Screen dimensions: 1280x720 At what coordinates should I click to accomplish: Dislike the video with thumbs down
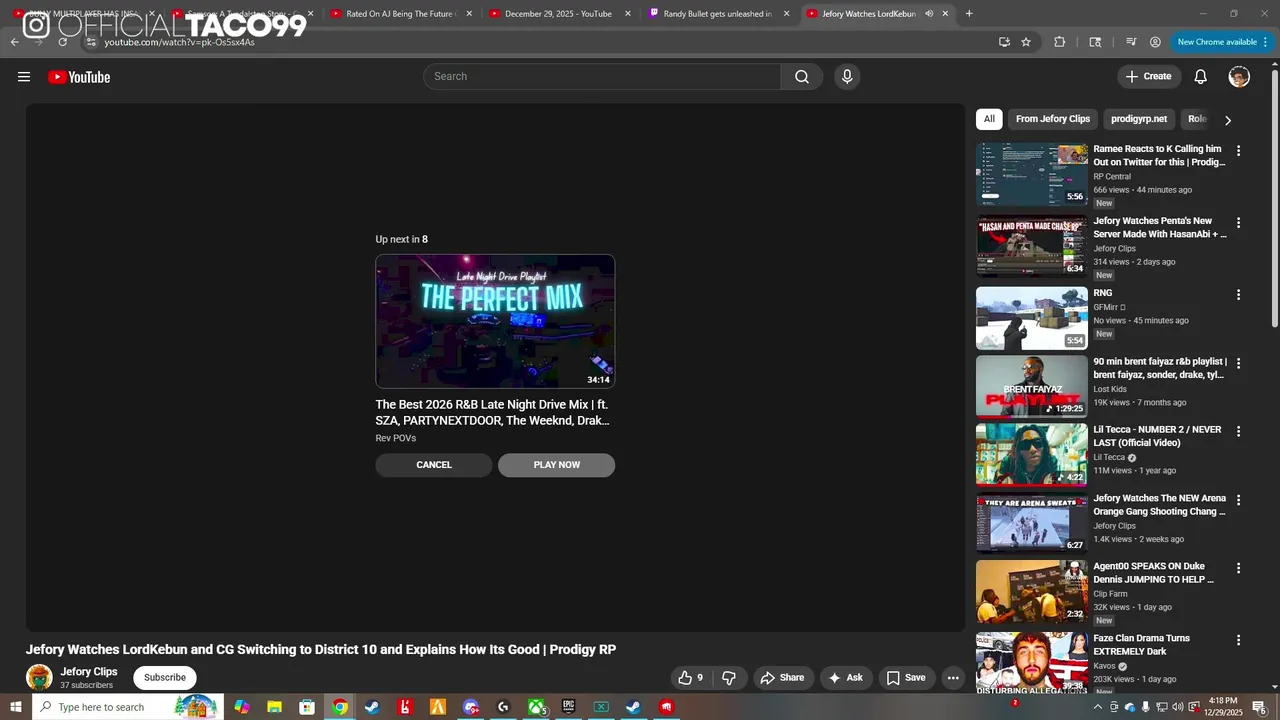point(729,678)
